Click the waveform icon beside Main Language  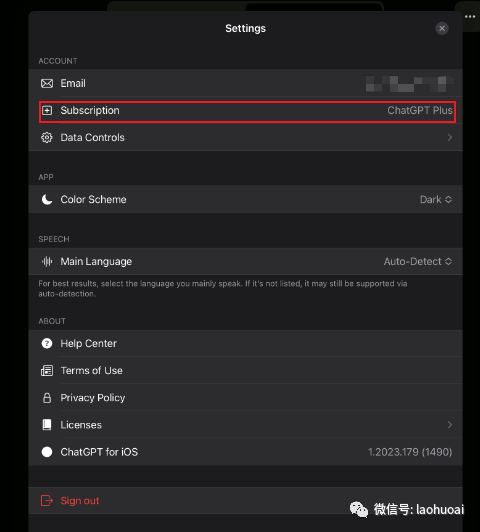[x=47, y=261]
